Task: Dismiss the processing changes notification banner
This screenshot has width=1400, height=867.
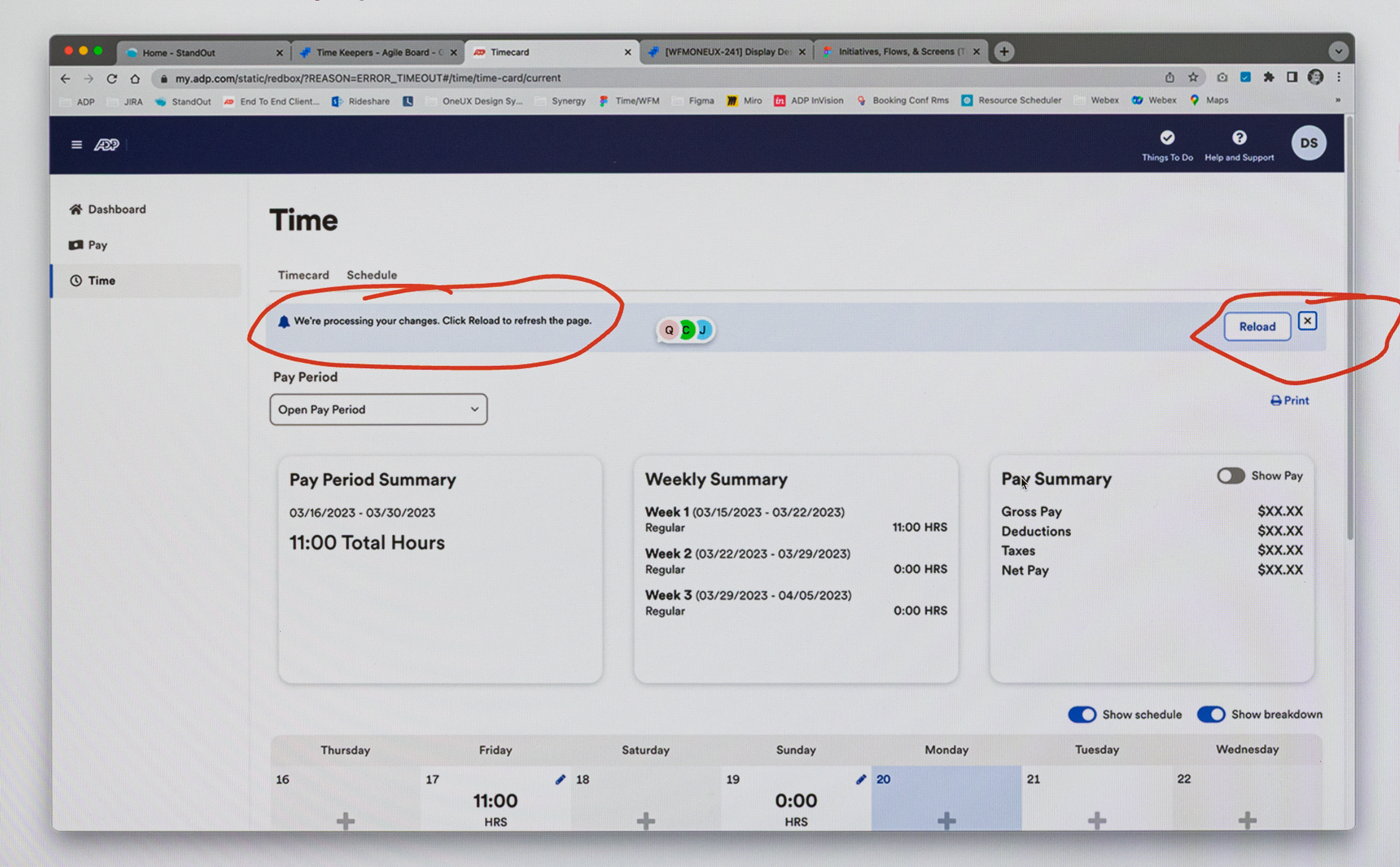Action: (1307, 321)
